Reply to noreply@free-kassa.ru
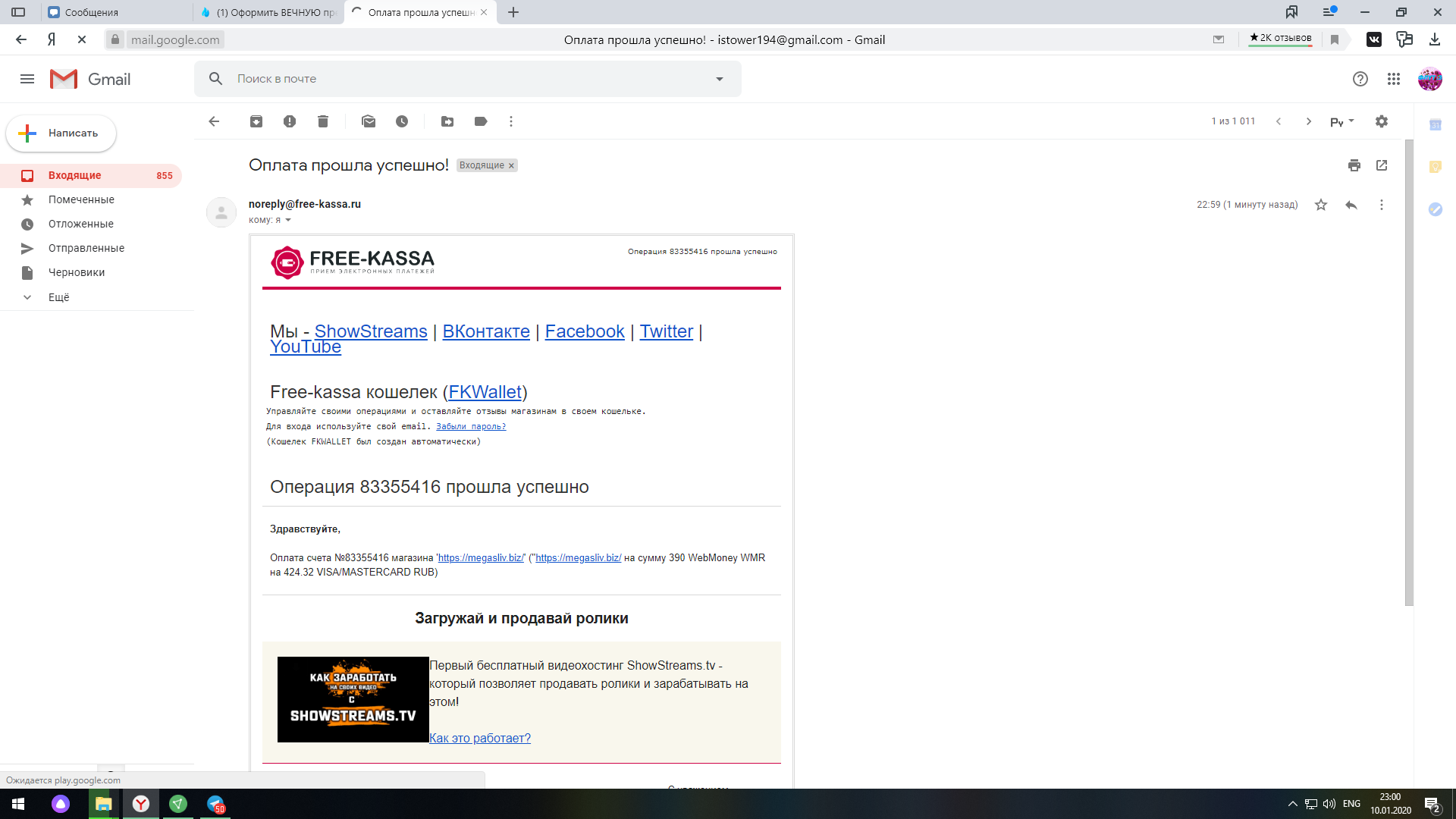Image resolution: width=1456 pixels, height=819 pixels. 1351,205
